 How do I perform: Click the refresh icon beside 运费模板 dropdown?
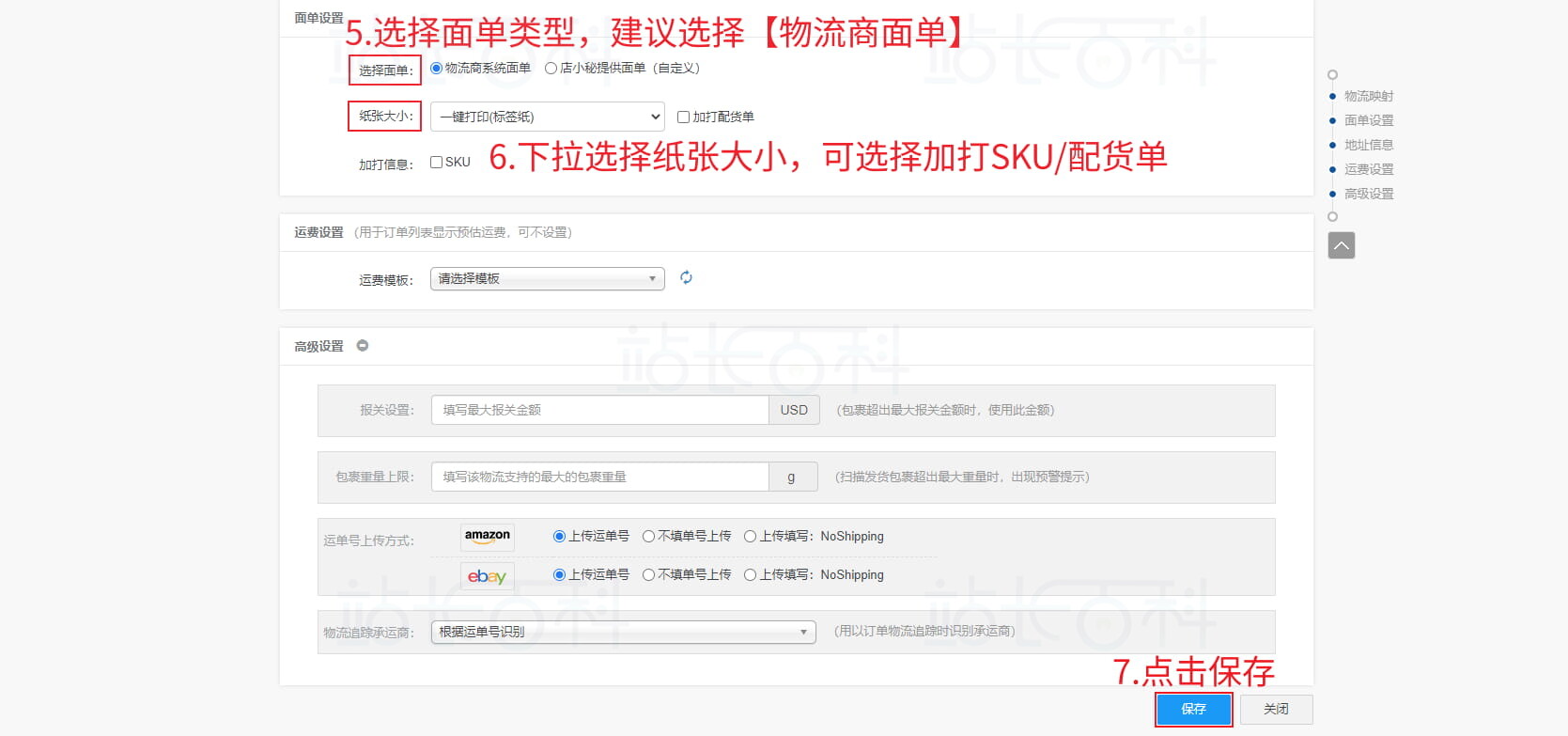pyautogui.click(x=686, y=277)
